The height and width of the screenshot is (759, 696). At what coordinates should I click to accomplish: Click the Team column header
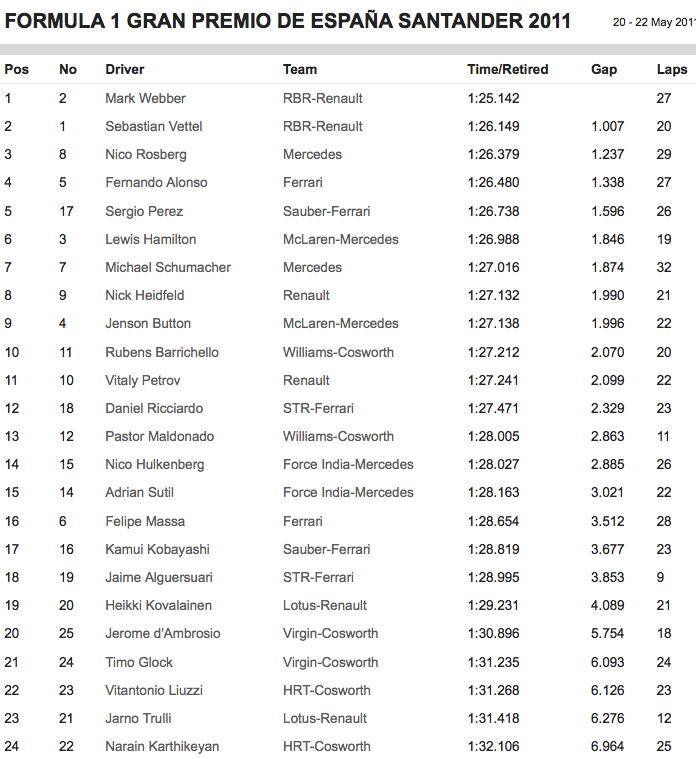pyautogui.click(x=300, y=70)
